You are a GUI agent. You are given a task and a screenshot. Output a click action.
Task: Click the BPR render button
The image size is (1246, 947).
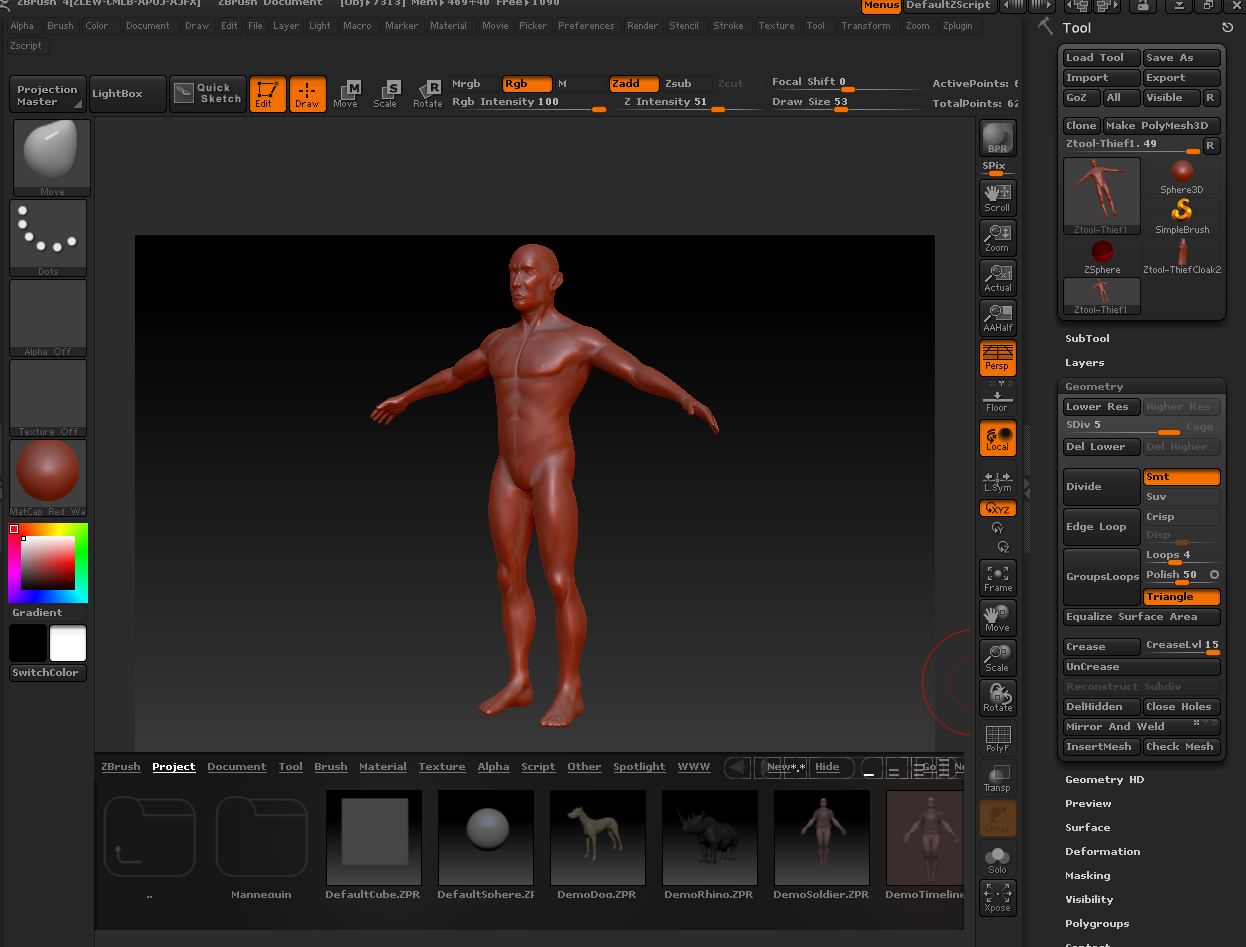[998, 138]
